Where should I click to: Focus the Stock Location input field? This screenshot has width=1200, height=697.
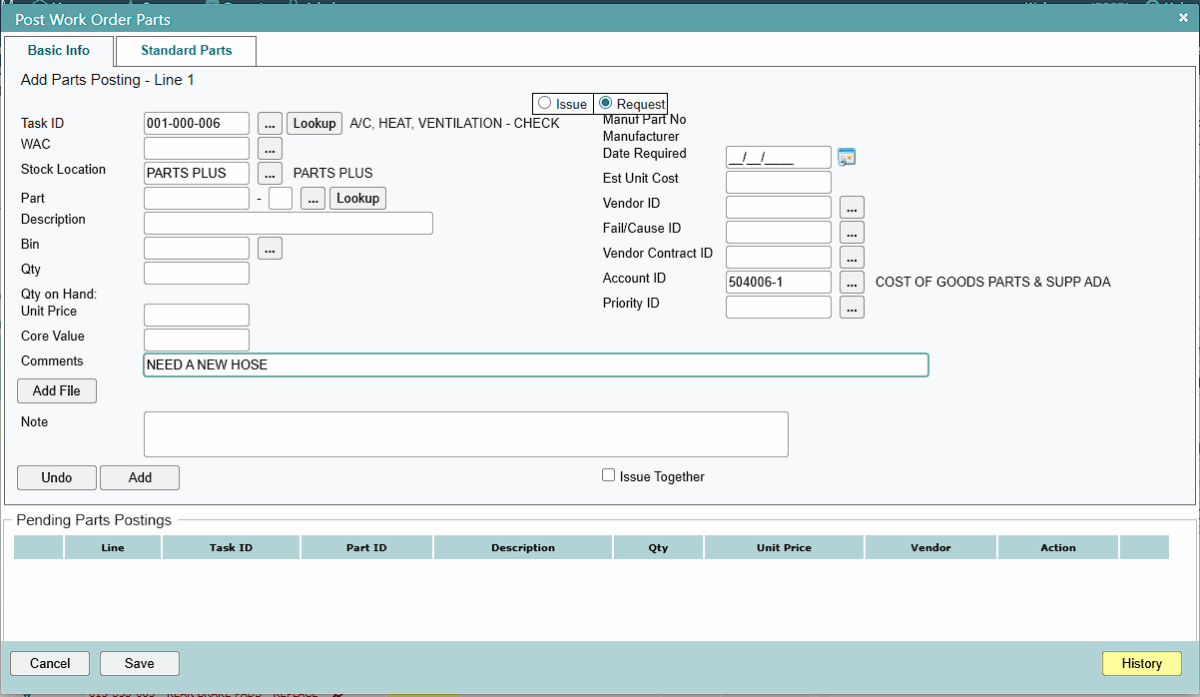click(197, 173)
